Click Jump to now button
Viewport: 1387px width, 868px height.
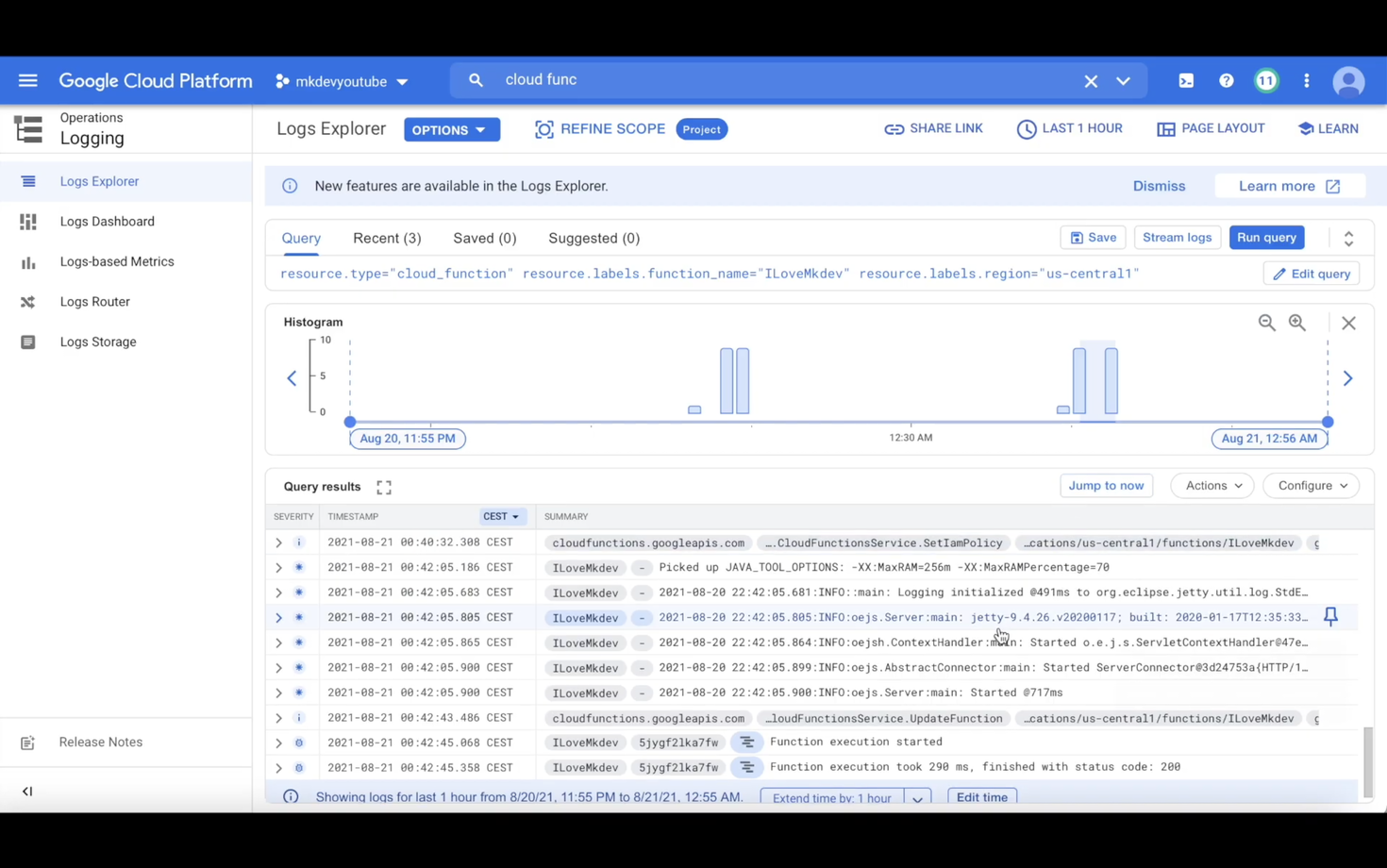click(x=1106, y=486)
